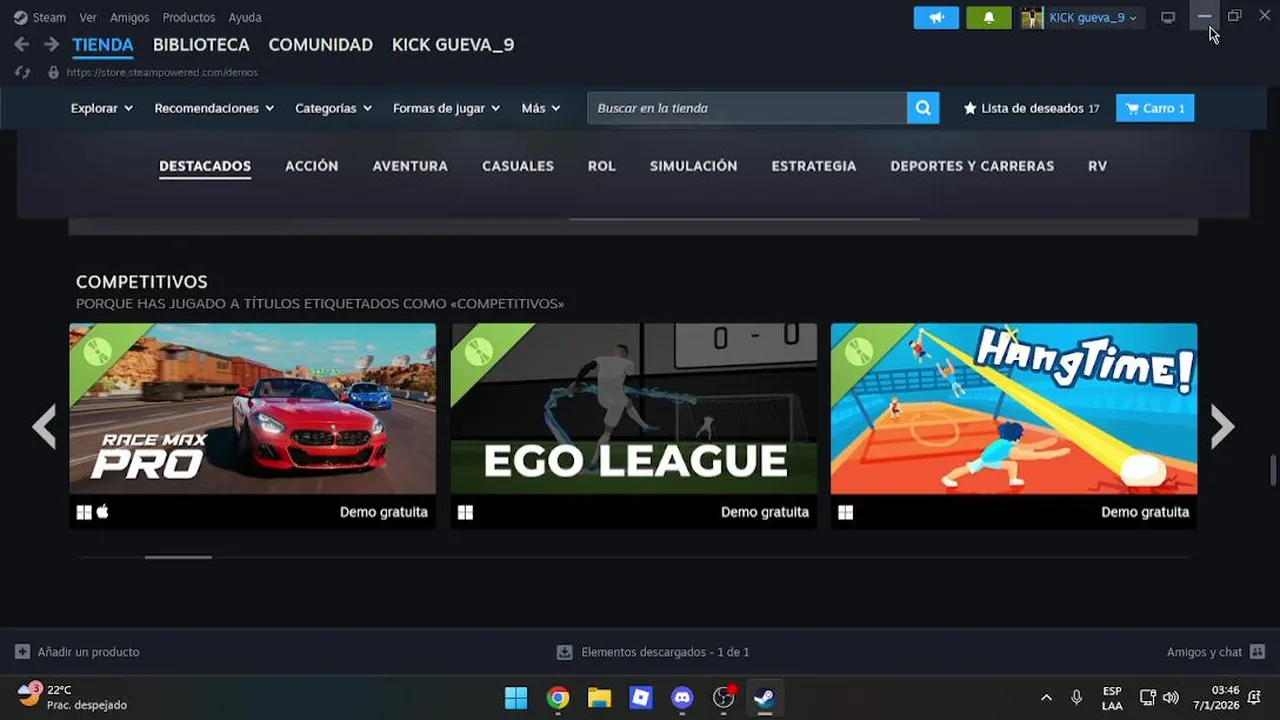
Task: Open the Lista de deseados wishlist
Action: coord(1031,108)
